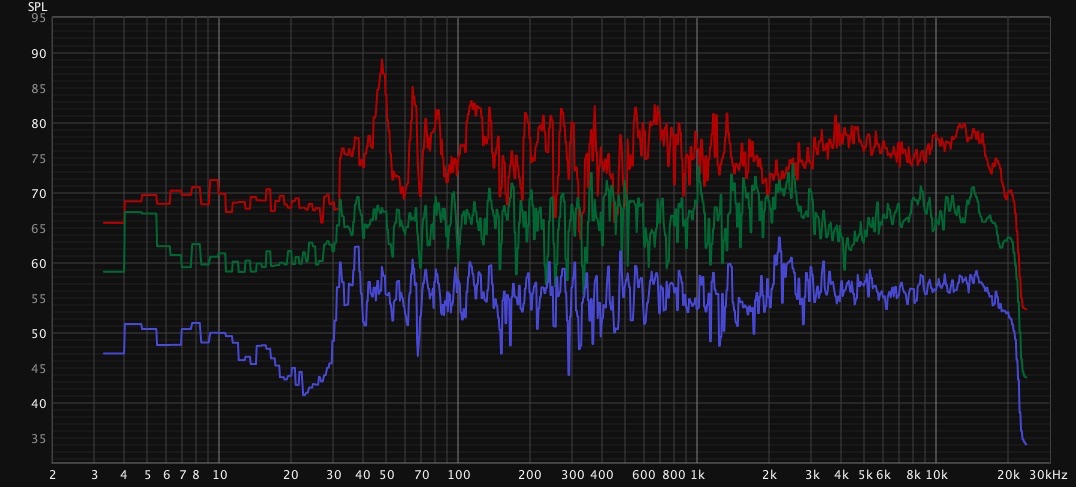1076x487 pixels.
Task: Pick the 6 Hz frequency axis label
Action: tap(167, 475)
